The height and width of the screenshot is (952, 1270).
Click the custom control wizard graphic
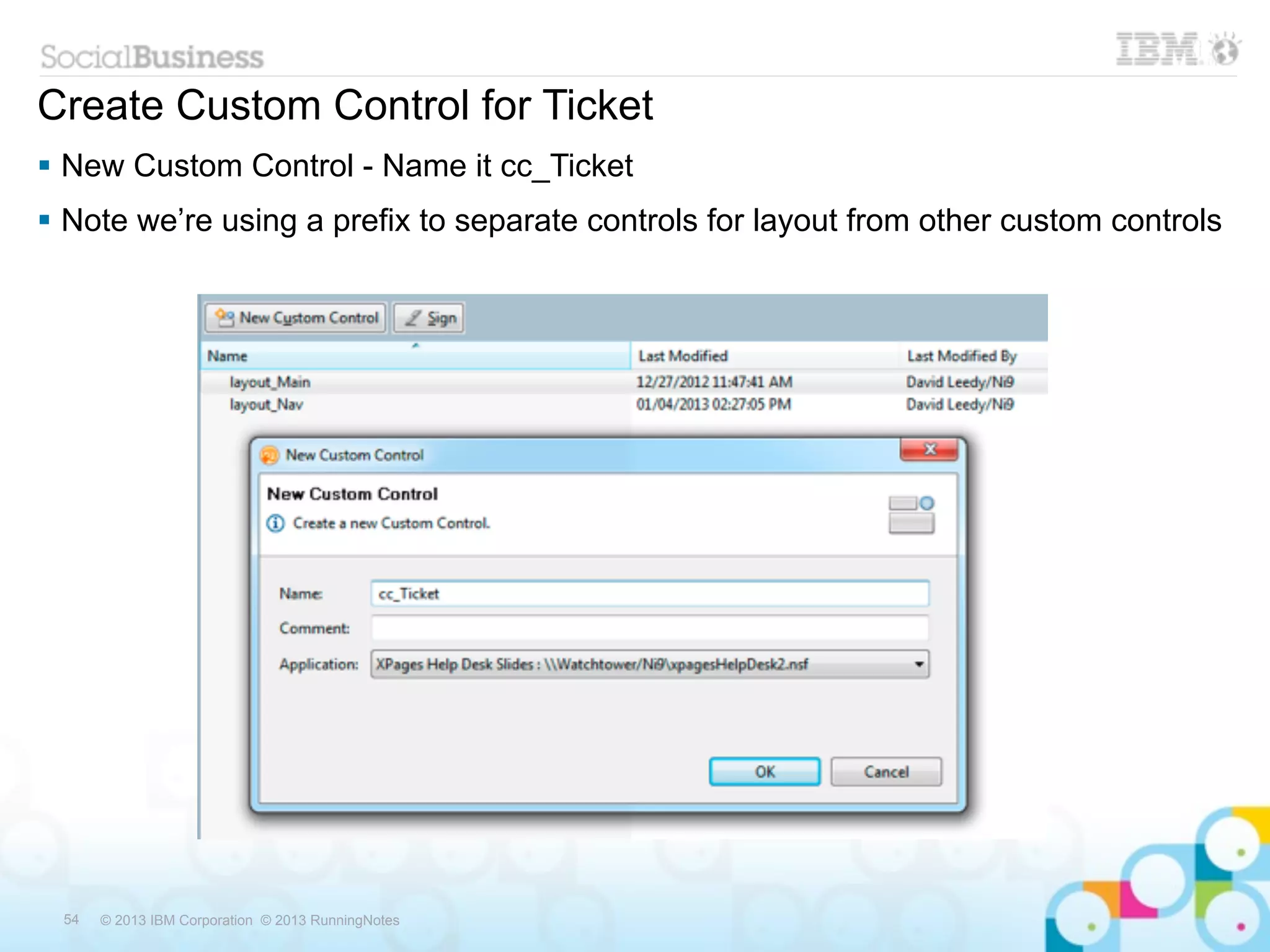[x=912, y=514]
